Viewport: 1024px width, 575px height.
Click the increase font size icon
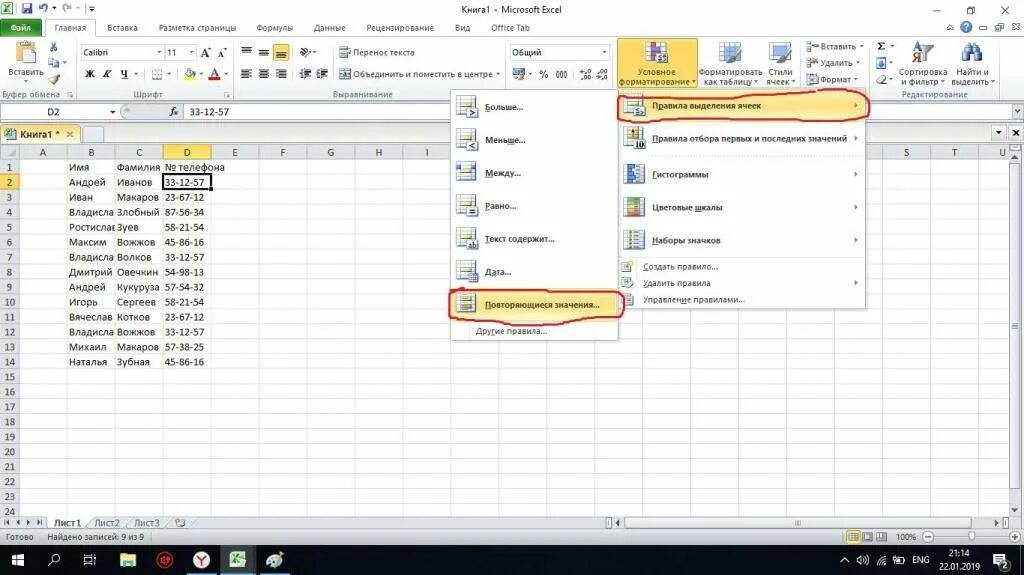coord(206,52)
